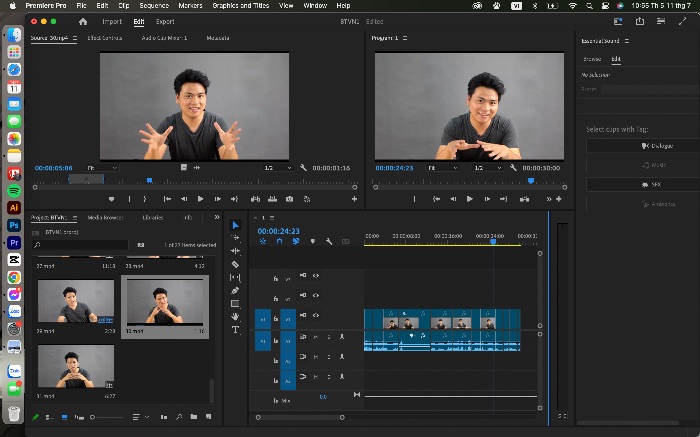Select the Hand tool
This screenshot has height=437, width=700.
point(235,316)
